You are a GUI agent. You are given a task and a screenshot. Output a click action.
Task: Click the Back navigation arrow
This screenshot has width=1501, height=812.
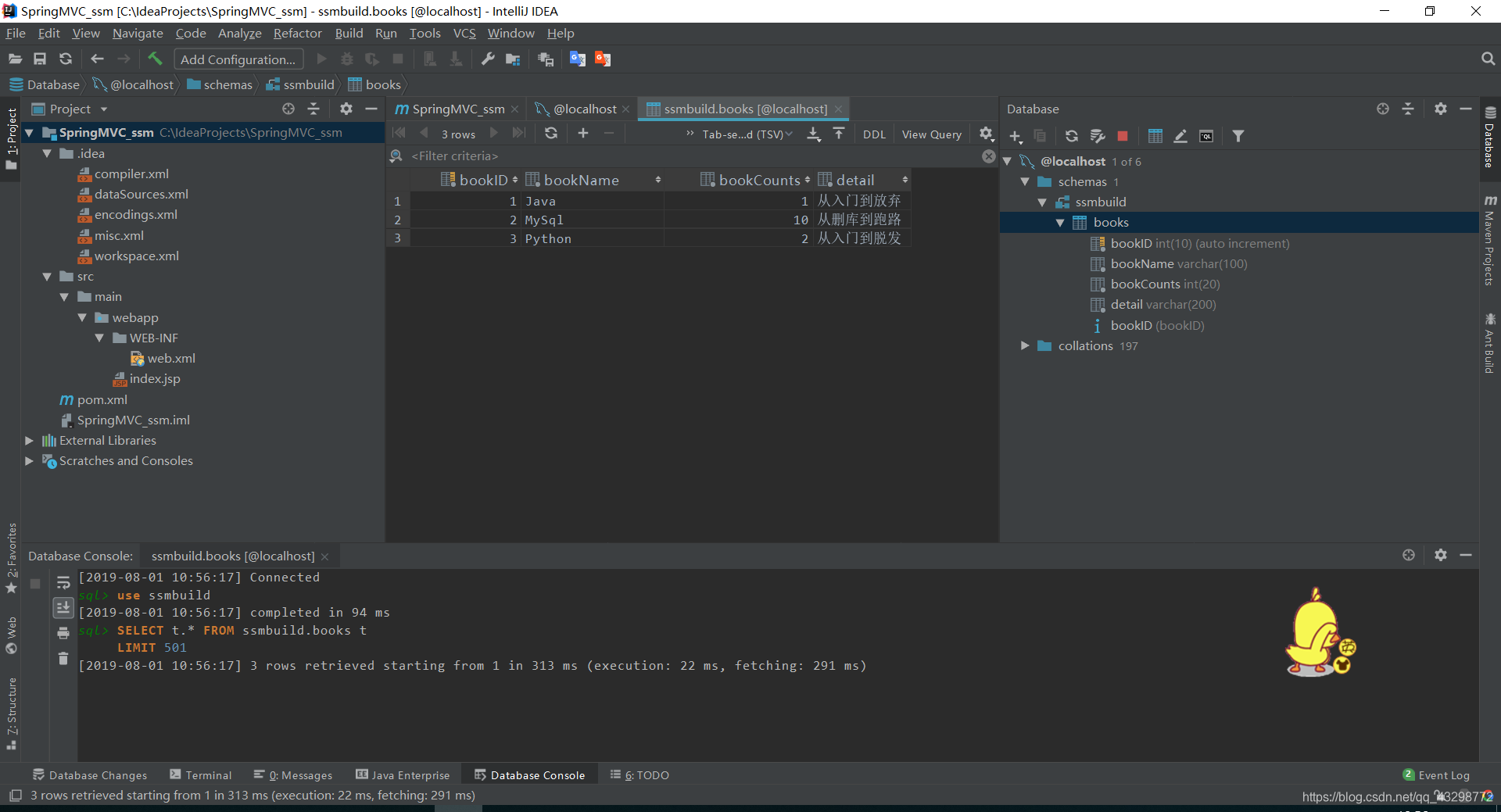97,59
